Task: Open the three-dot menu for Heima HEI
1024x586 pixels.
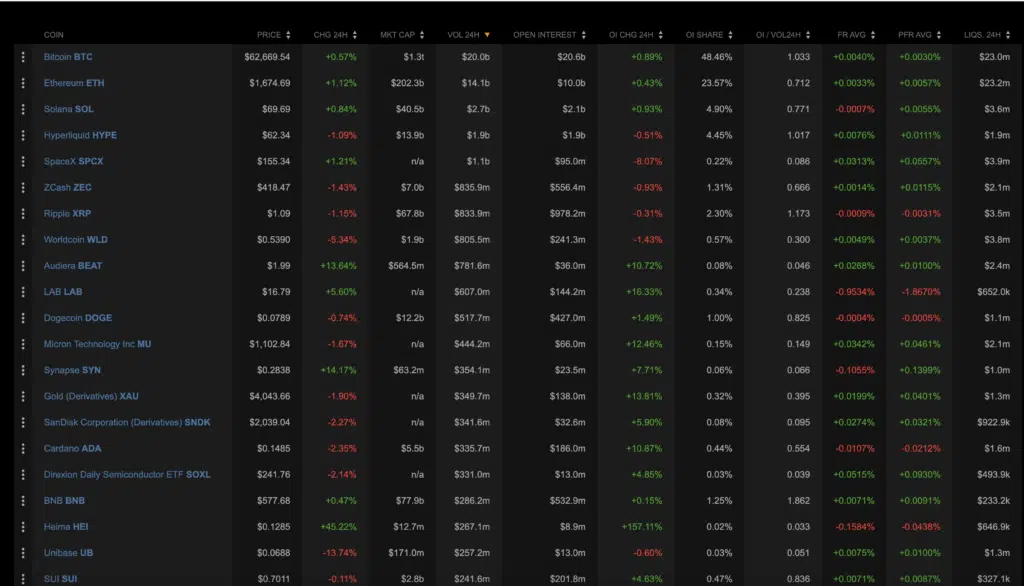Action: coord(23,527)
